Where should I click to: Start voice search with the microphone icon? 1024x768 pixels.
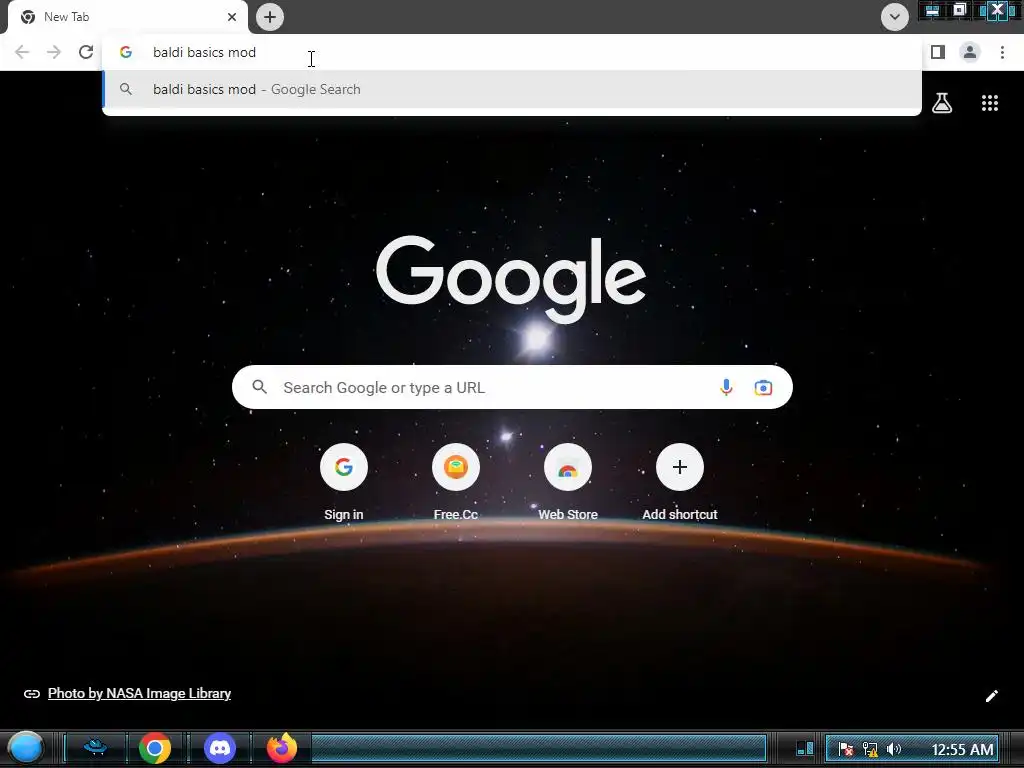tap(726, 387)
